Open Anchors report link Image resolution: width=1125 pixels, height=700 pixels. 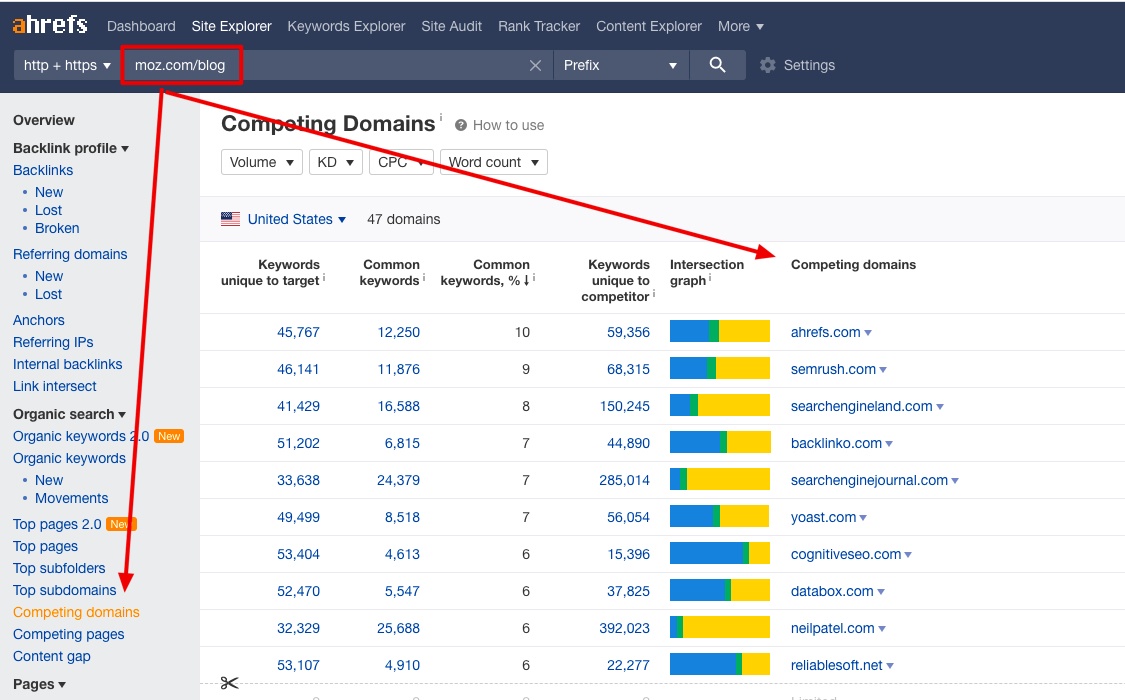coord(39,321)
